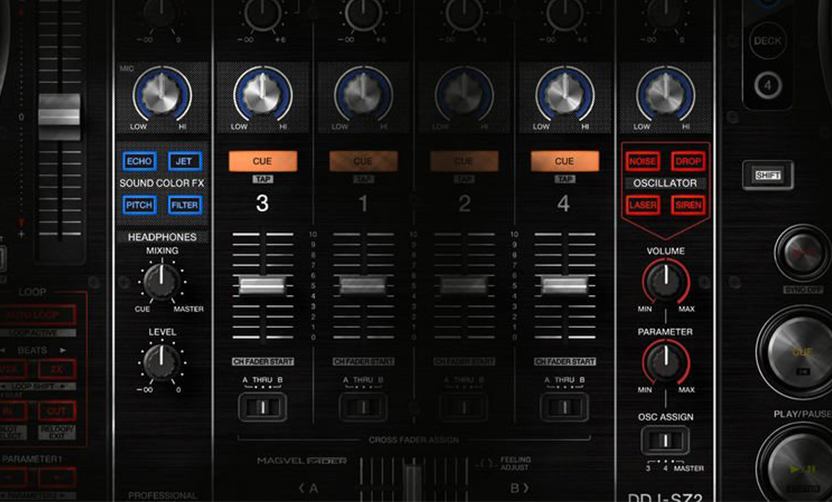Tap the TAP label under channel 4 CUE
The width and height of the screenshot is (832, 502).
pyautogui.click(x=565, y=179)
